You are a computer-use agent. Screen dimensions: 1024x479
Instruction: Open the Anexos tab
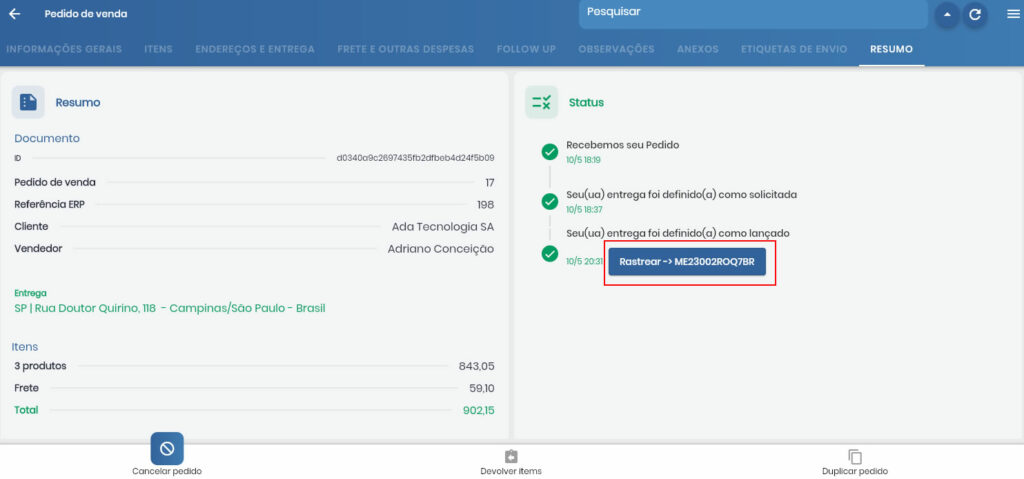pyautogui.click(x=697, y=49)
